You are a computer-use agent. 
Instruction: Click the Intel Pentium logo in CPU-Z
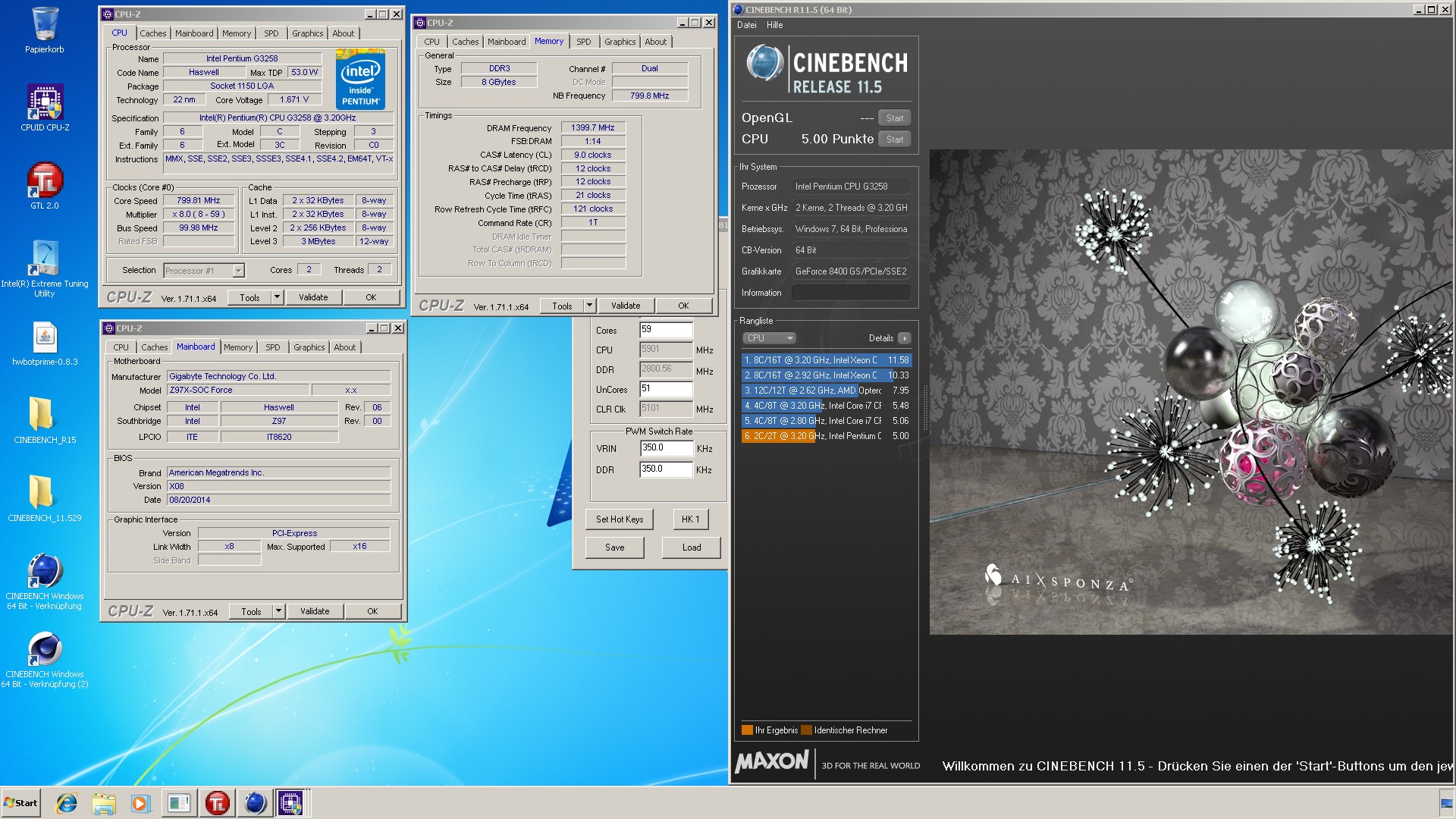360,80
